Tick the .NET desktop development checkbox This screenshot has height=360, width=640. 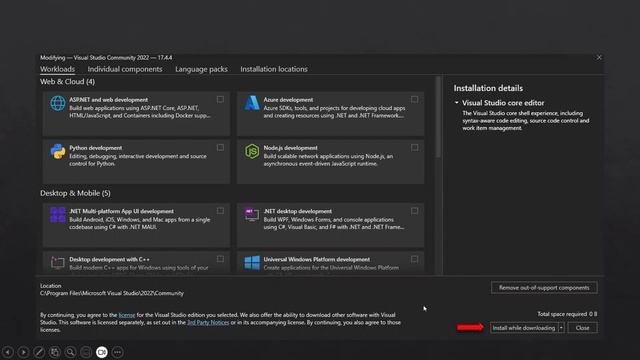[x=414, y=211]
